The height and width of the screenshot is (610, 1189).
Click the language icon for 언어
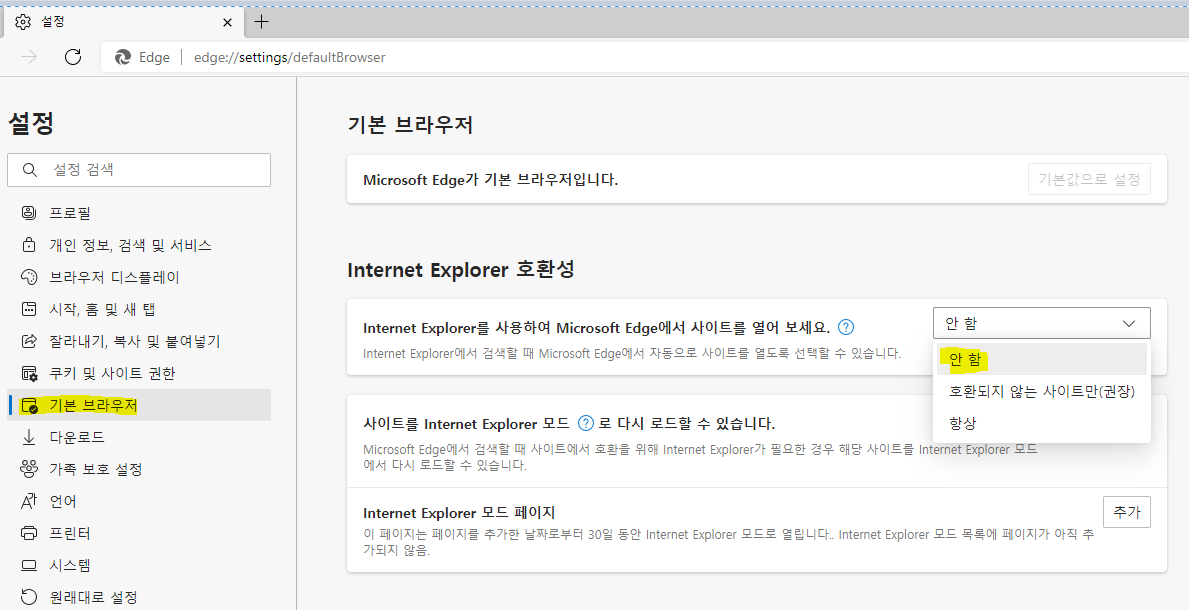(29, 501)
